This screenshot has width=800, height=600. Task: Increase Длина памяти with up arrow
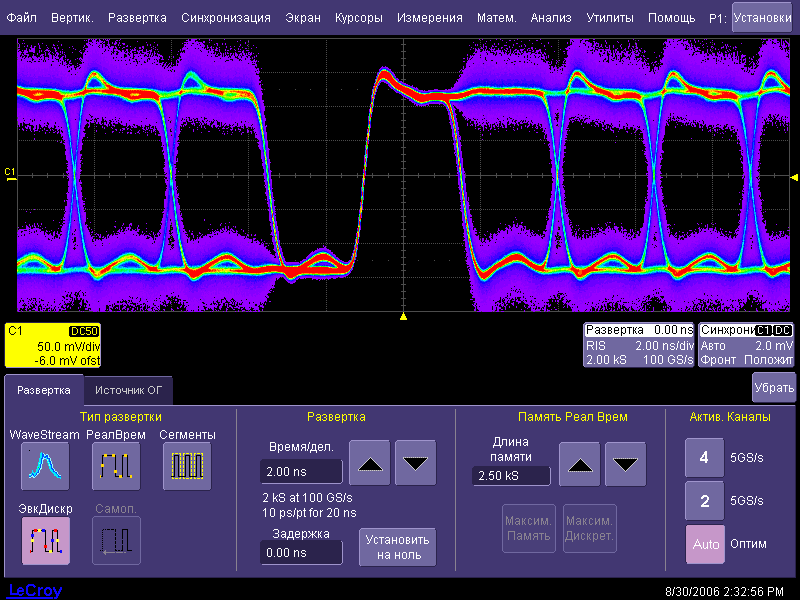coord(580,464)
